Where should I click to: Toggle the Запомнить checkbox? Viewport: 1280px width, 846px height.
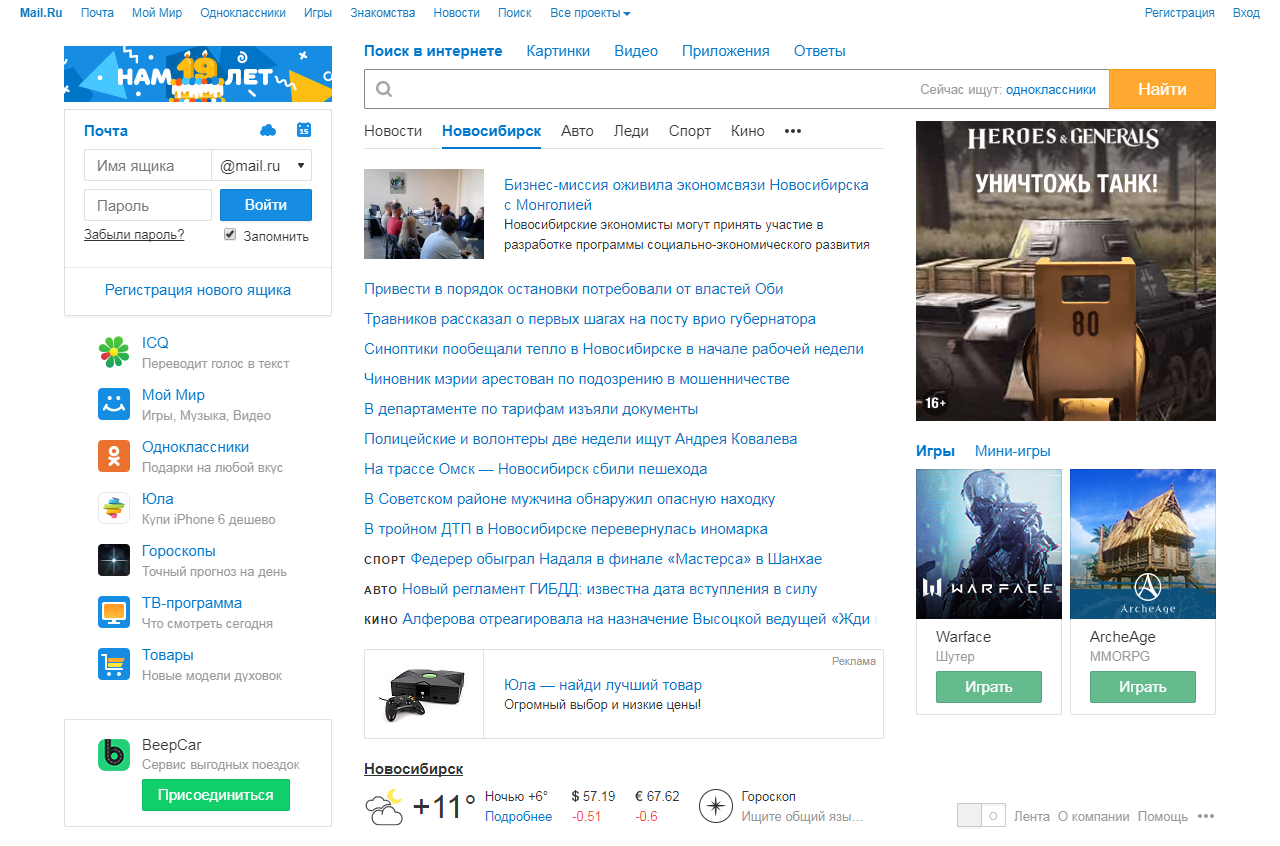click(230, 234)
